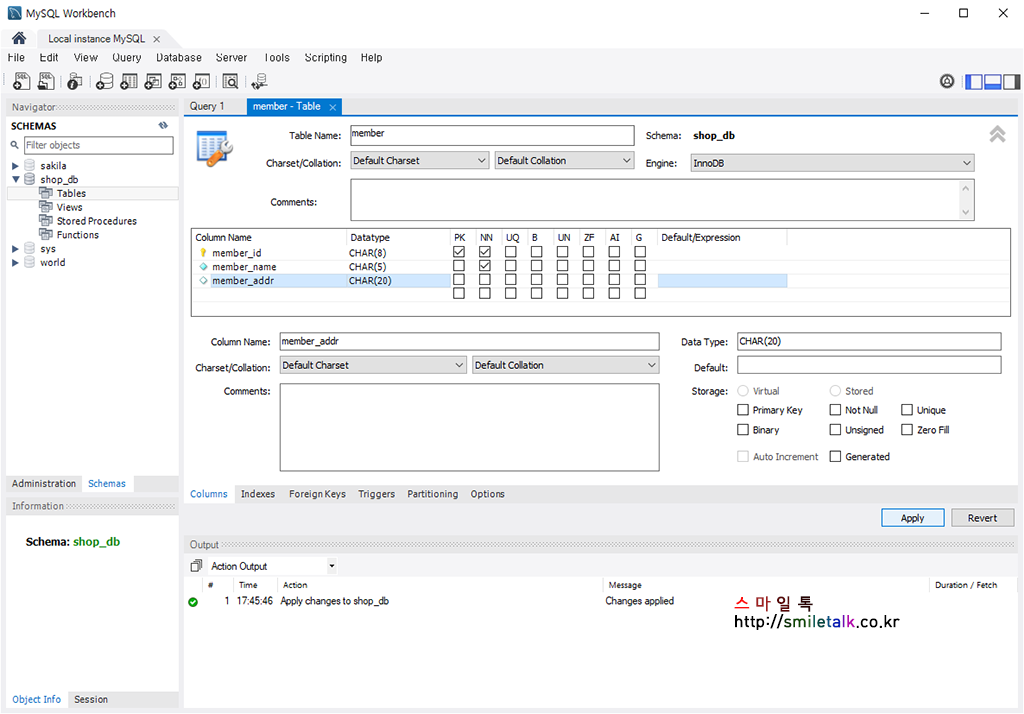Select the sakila schema database icon
Image resolution: width=1024 pixels, height=714 pixels.
29,165
